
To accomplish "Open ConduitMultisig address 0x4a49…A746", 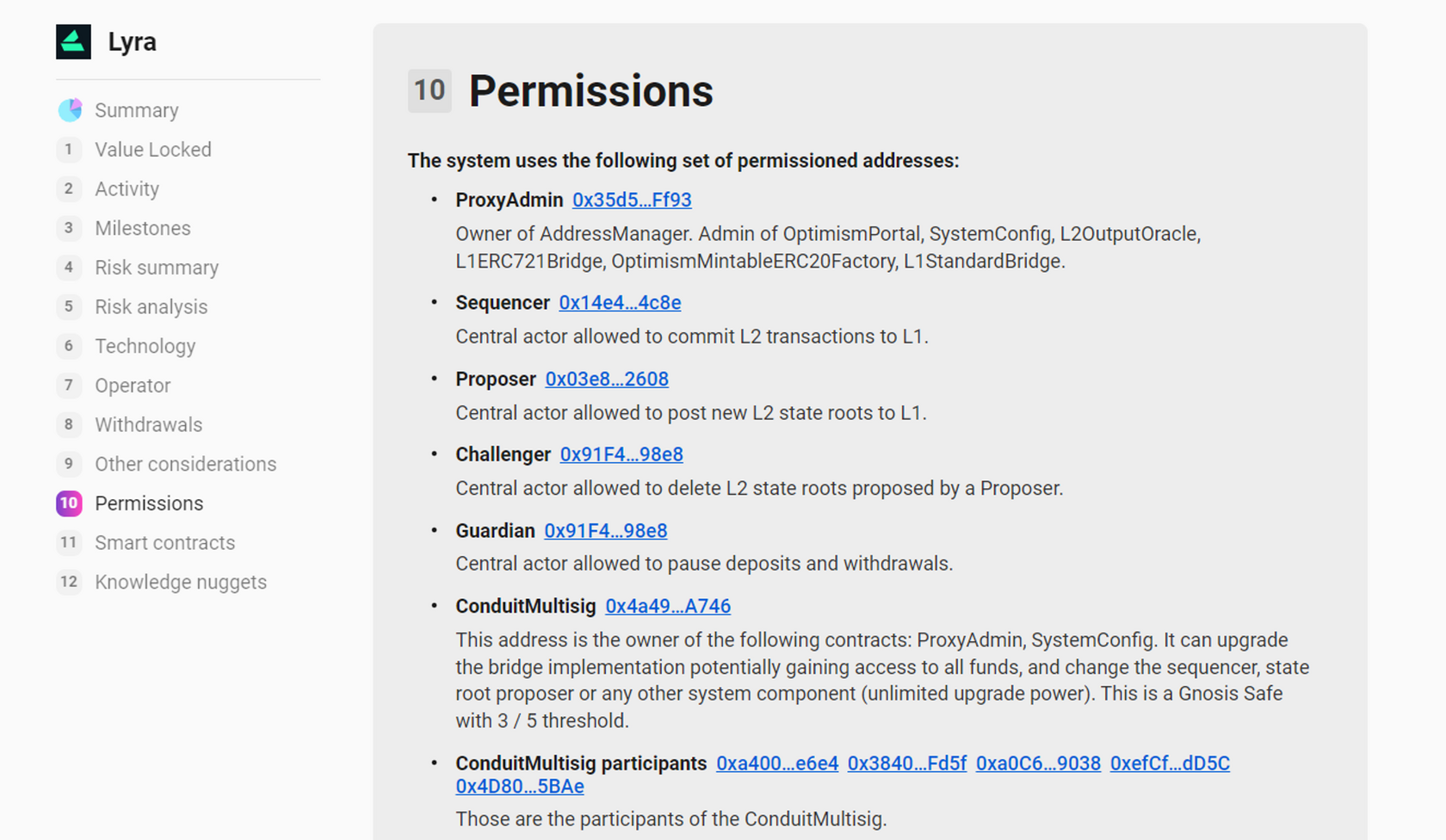I will [x=668, y=606].
